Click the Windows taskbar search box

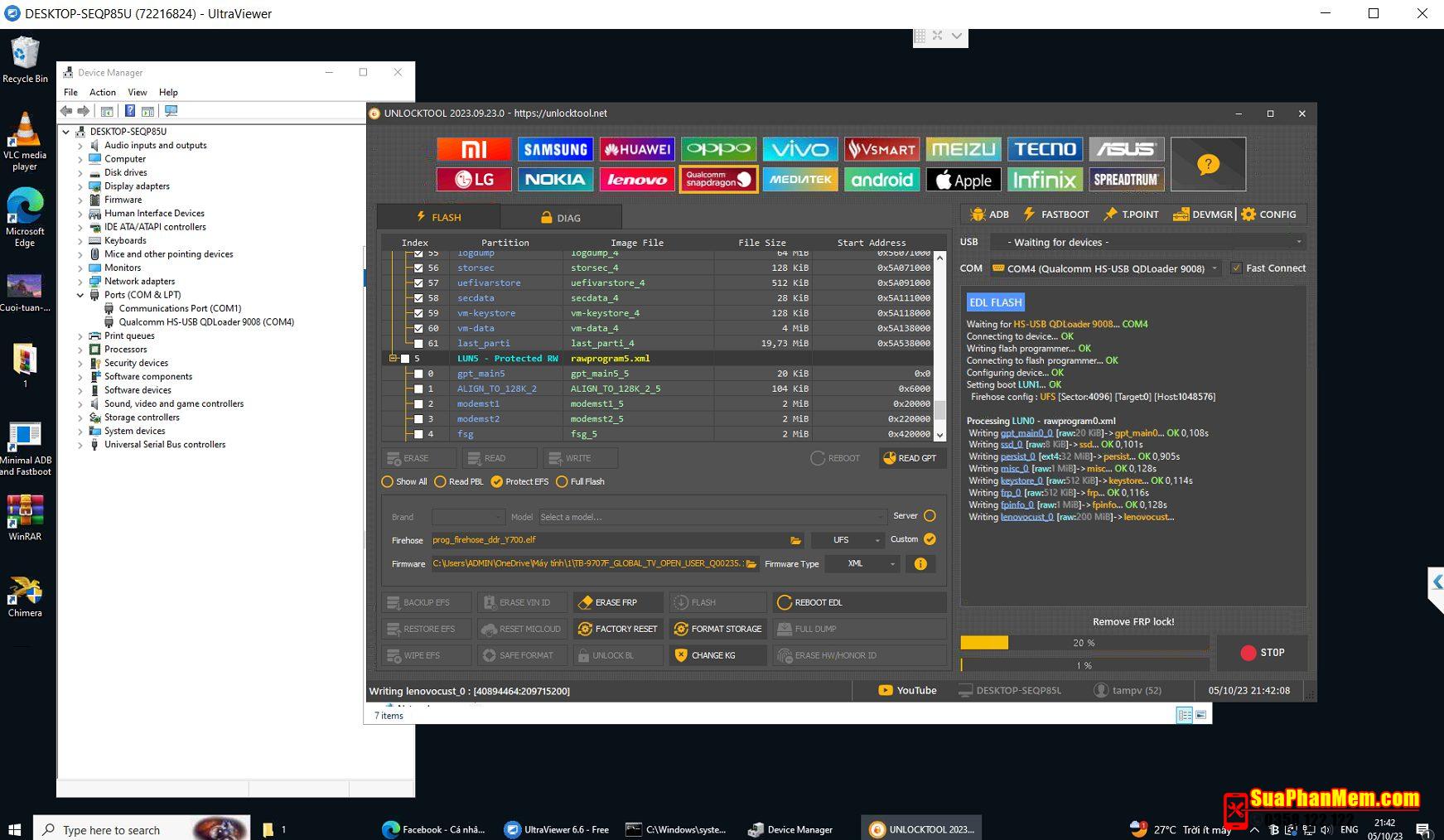click(142, 829)
